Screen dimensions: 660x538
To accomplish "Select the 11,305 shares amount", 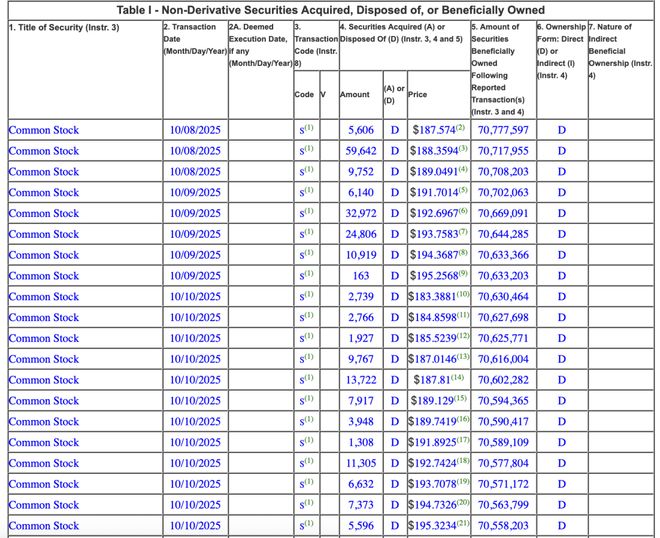I will click(361, 463).
